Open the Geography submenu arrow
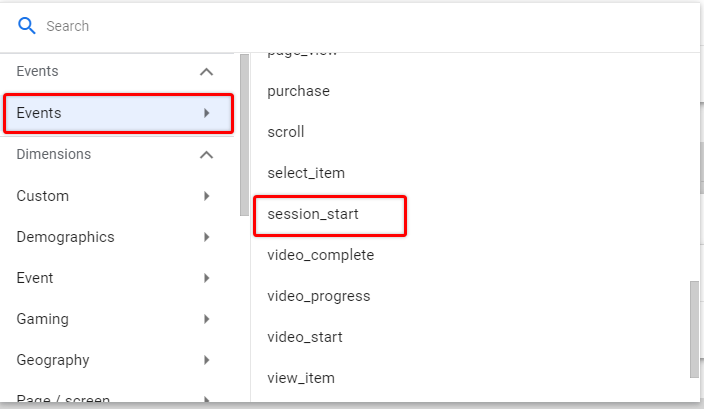This screenshot has width=704, height=409. click(x=207, y=360)
